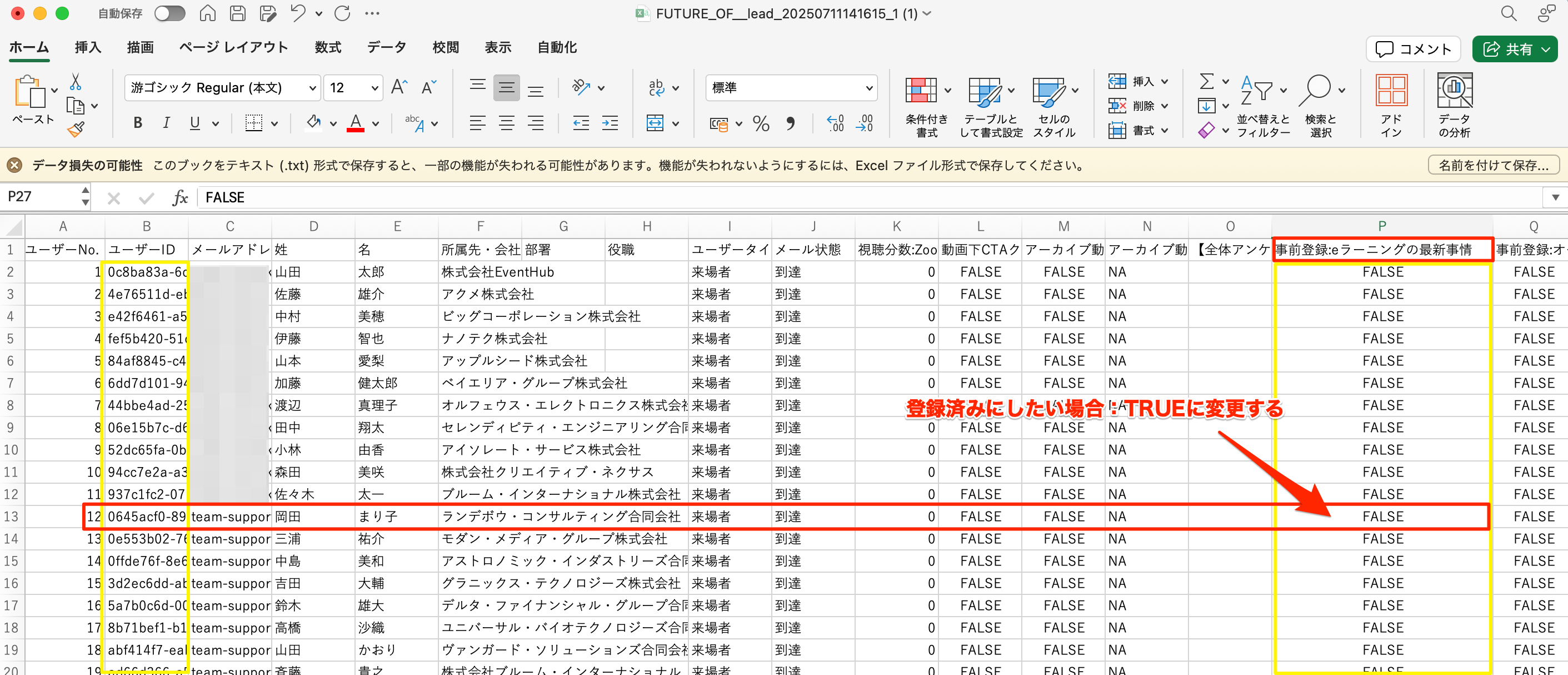
Task: Click the コメント button
Action: click(1413, 49)
